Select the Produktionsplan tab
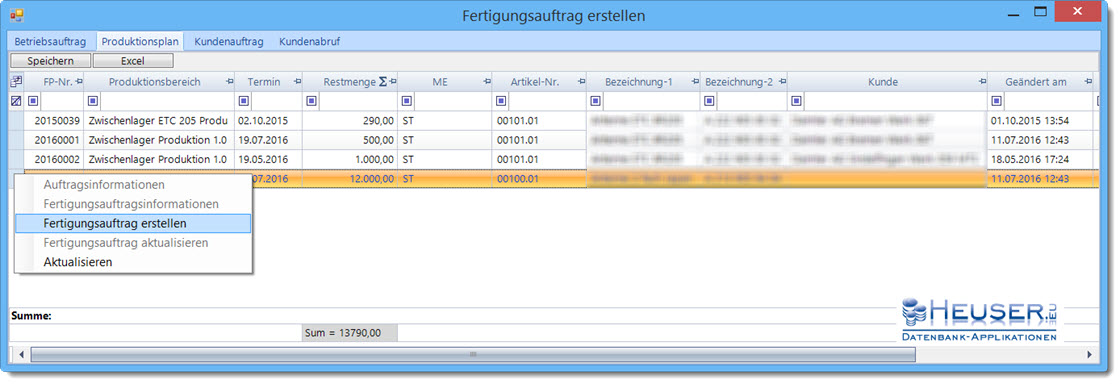The width and height of the screenshot is (1120, 384). click(139, 41)
